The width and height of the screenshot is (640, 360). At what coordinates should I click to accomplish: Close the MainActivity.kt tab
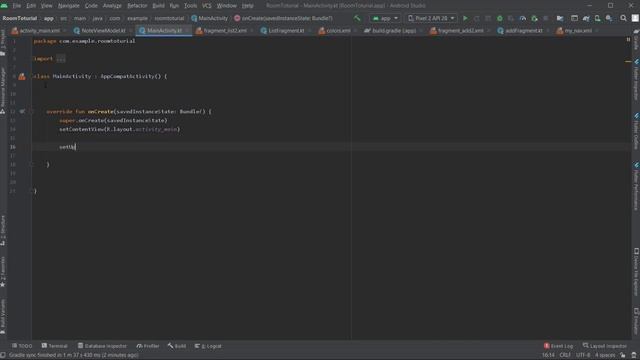point(187,31)
